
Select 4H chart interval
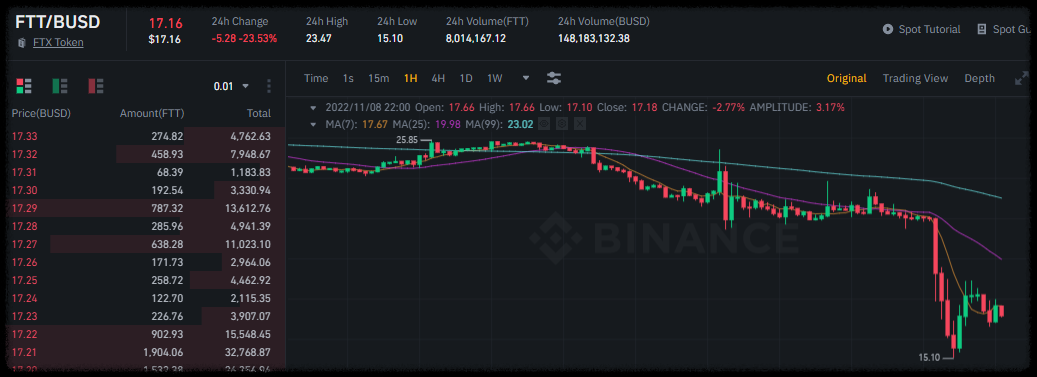[x=438, y=78]
